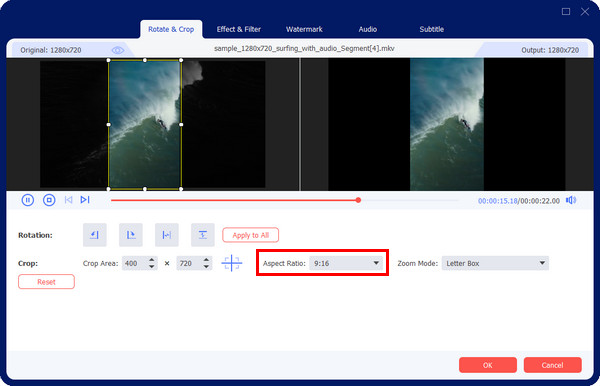Open the Watermark tab
Screen dimensions: 600x386
coord(304,29)
